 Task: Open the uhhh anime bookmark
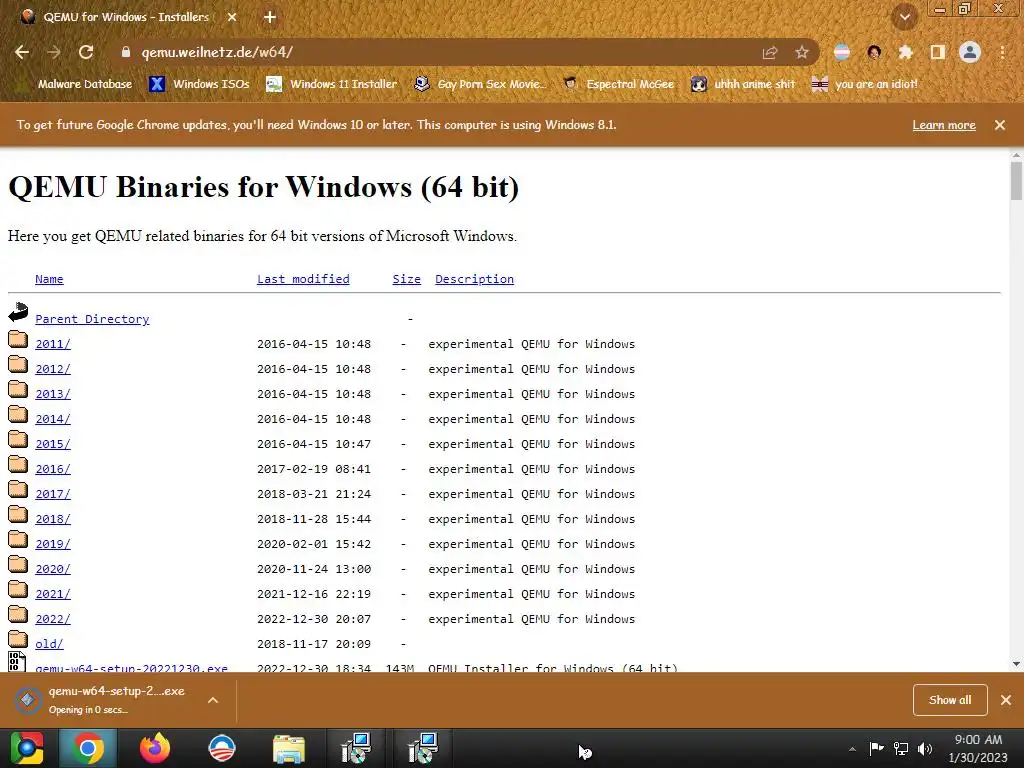[x=743, y=84]
